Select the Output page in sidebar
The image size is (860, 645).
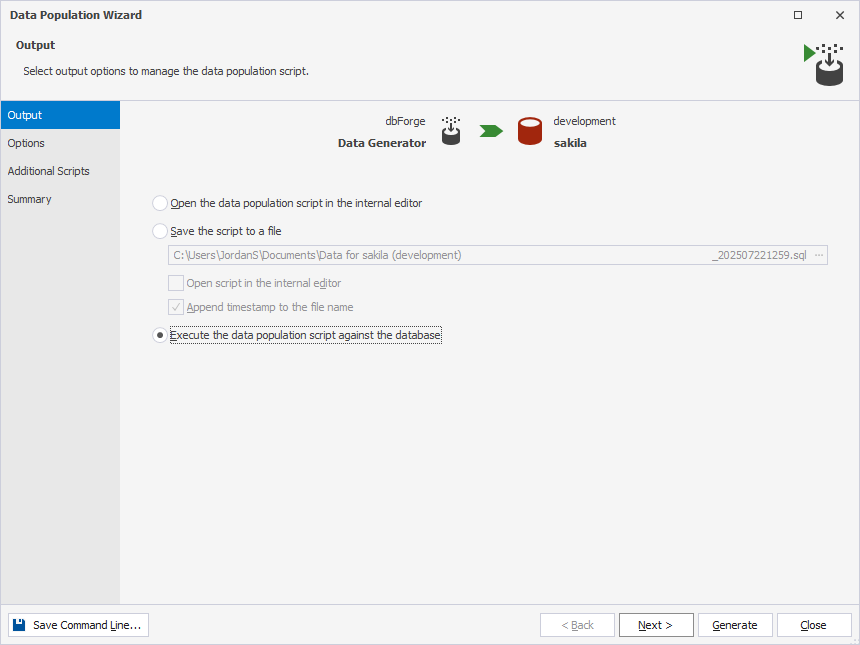(60, 115)
